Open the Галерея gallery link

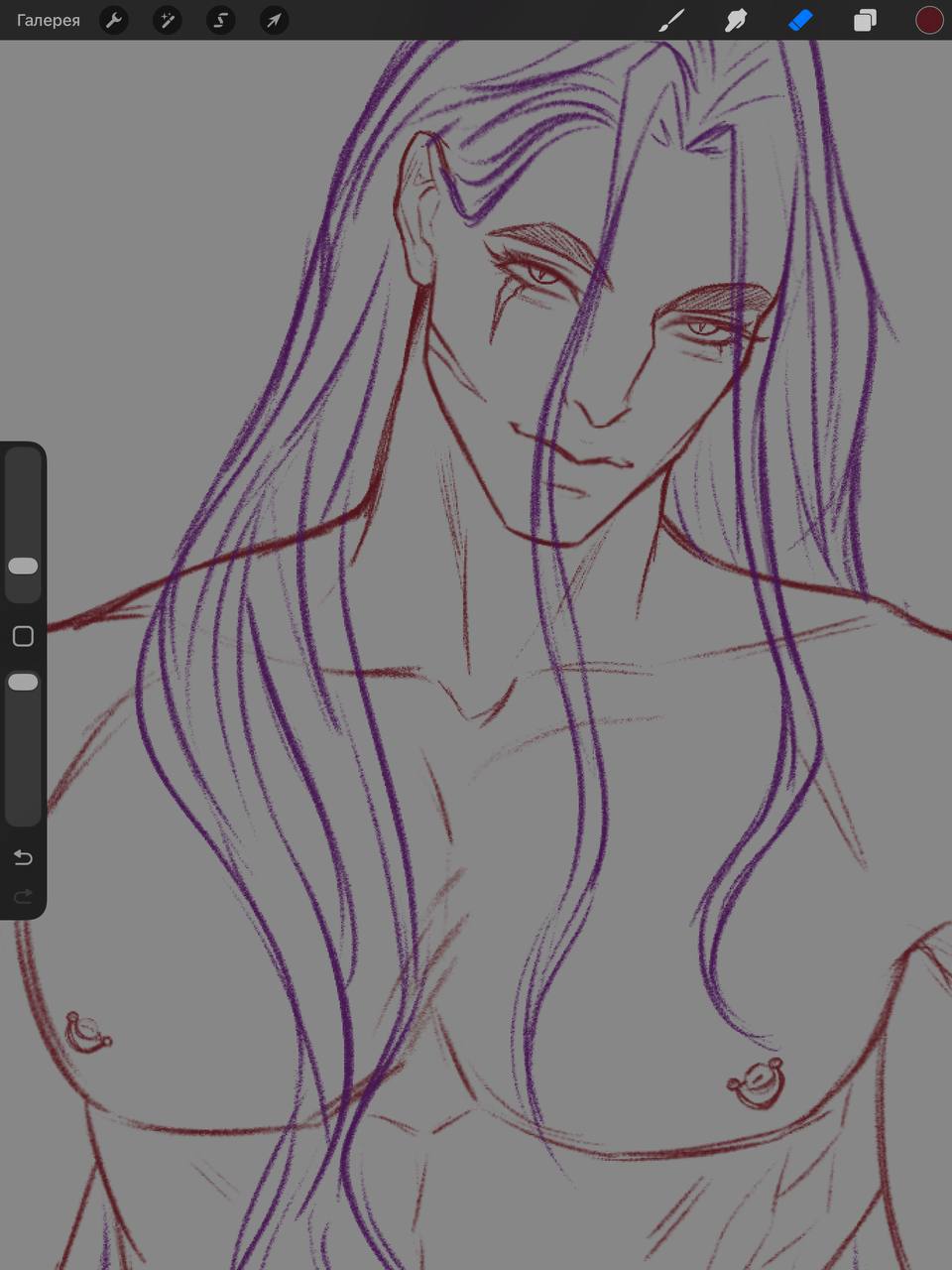point(48,20)
